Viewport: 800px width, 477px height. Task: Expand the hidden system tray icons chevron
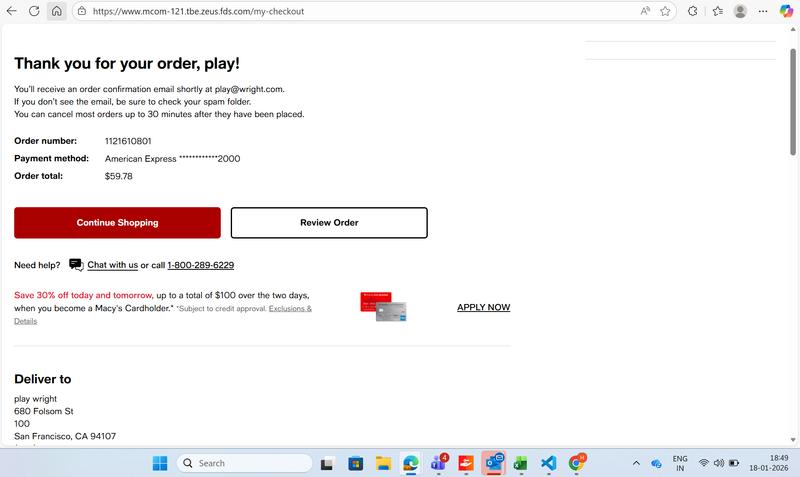click(x=636, y=463)
